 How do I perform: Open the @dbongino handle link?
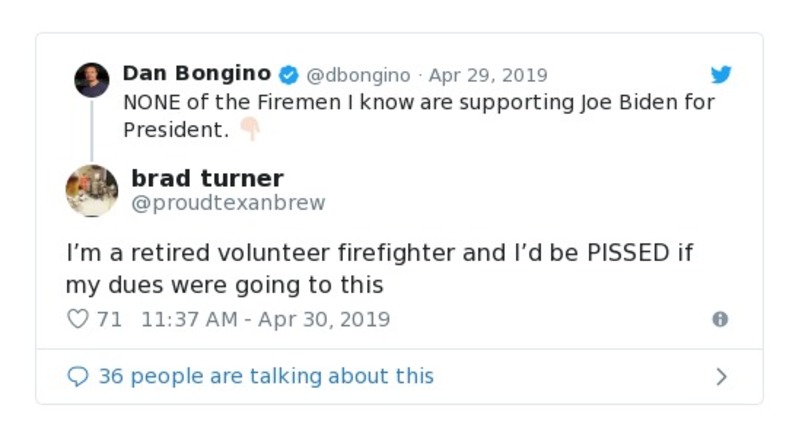[358, 76]
